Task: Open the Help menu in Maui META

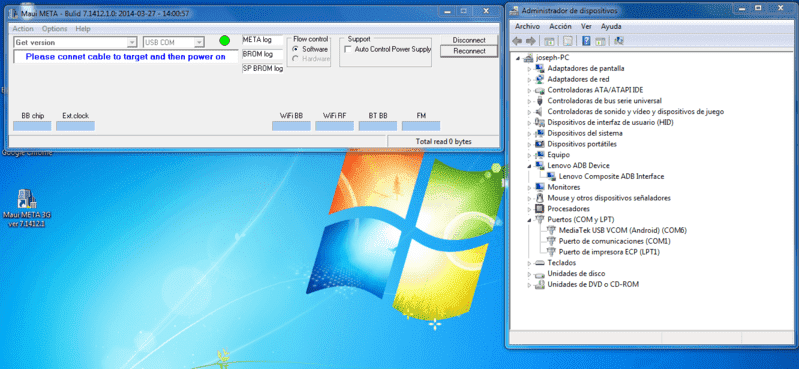Action: click(83, 29)
